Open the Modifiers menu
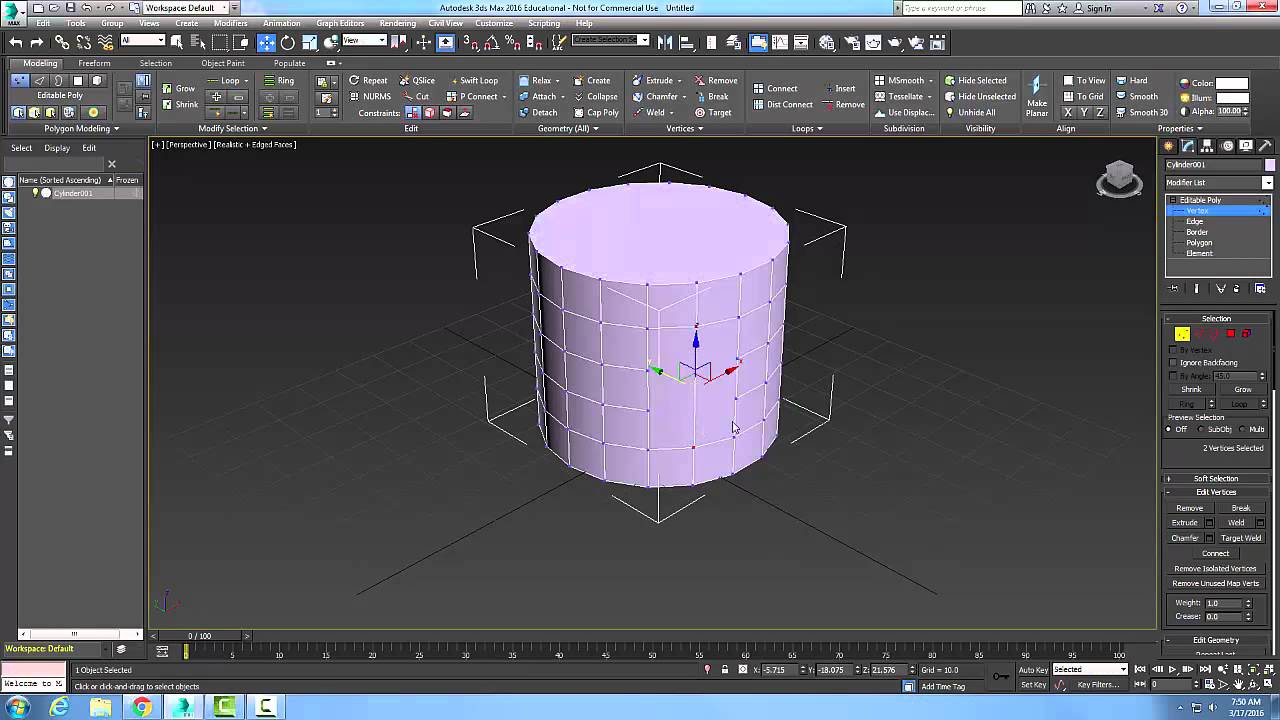Viewport: 1280px width, 720px height. coord(230,23)
